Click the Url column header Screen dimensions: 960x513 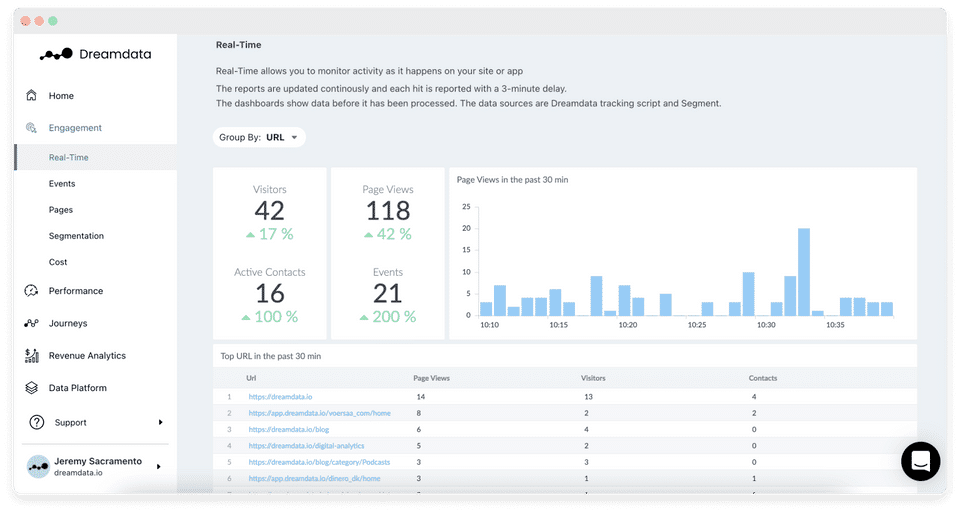251,378
